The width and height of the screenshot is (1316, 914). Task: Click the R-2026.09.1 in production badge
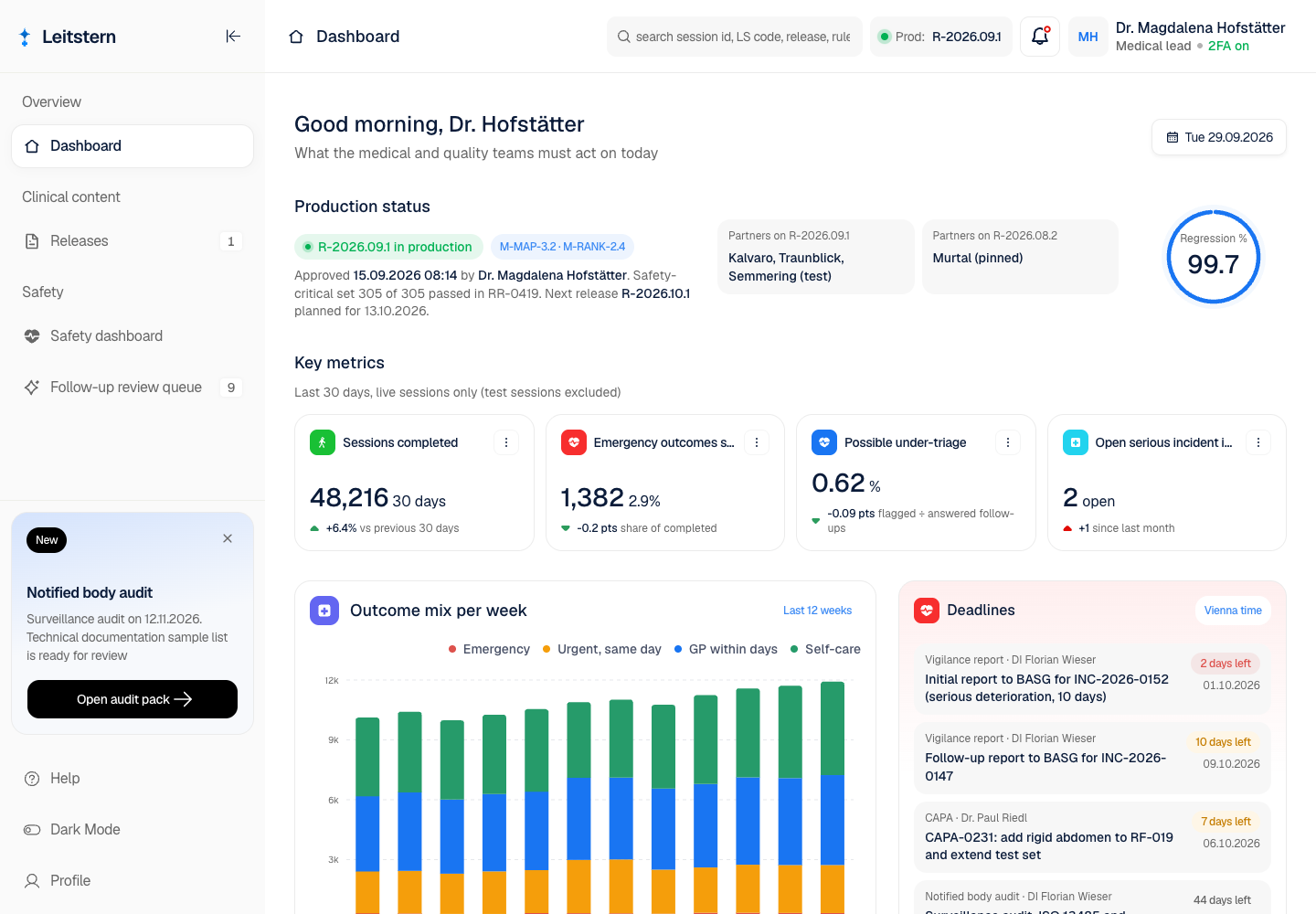click(x=388, y=247)
